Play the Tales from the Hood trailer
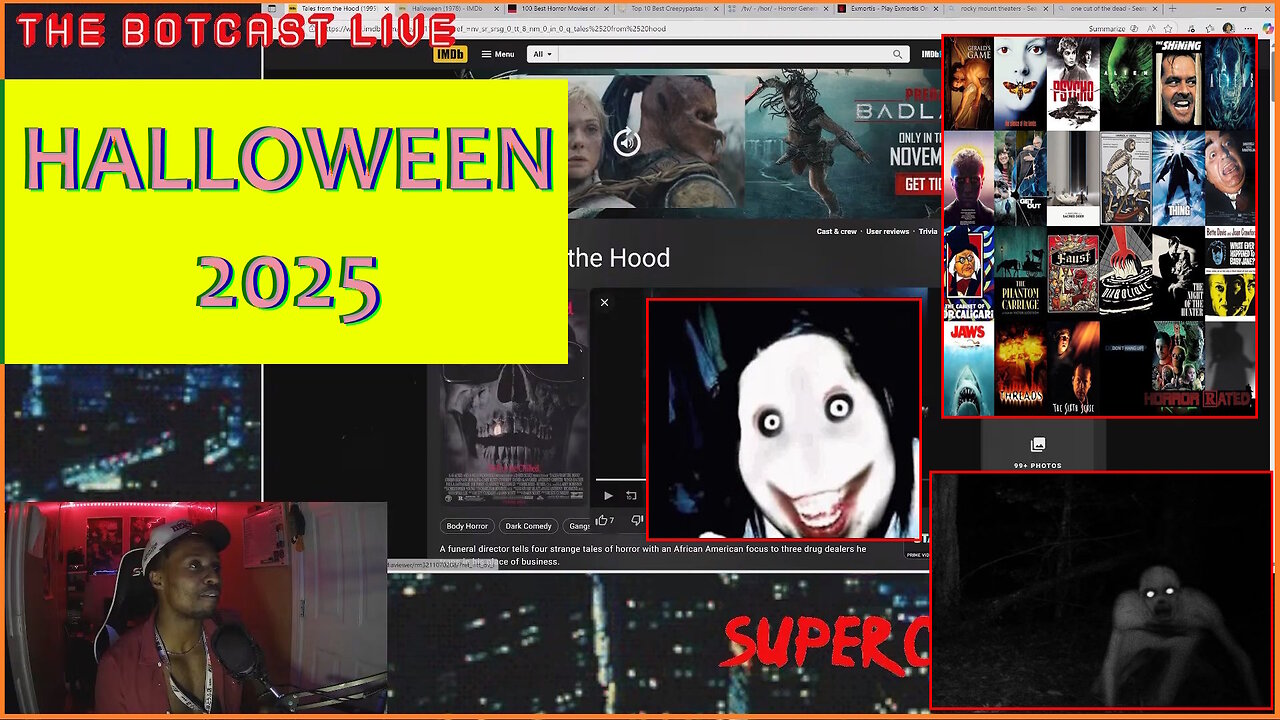The width and height of the screenshot is (1280, 720). (x=608, y=495)
